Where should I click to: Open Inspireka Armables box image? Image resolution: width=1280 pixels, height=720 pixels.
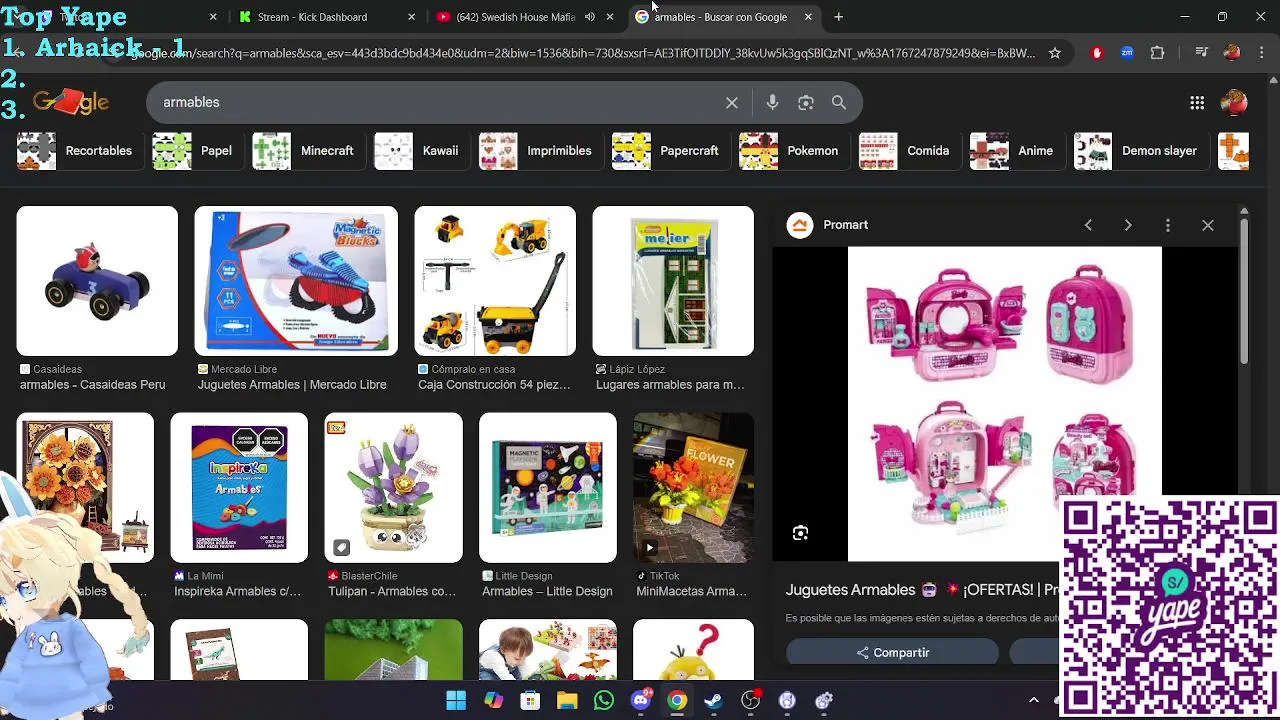[x=239, y=488]
